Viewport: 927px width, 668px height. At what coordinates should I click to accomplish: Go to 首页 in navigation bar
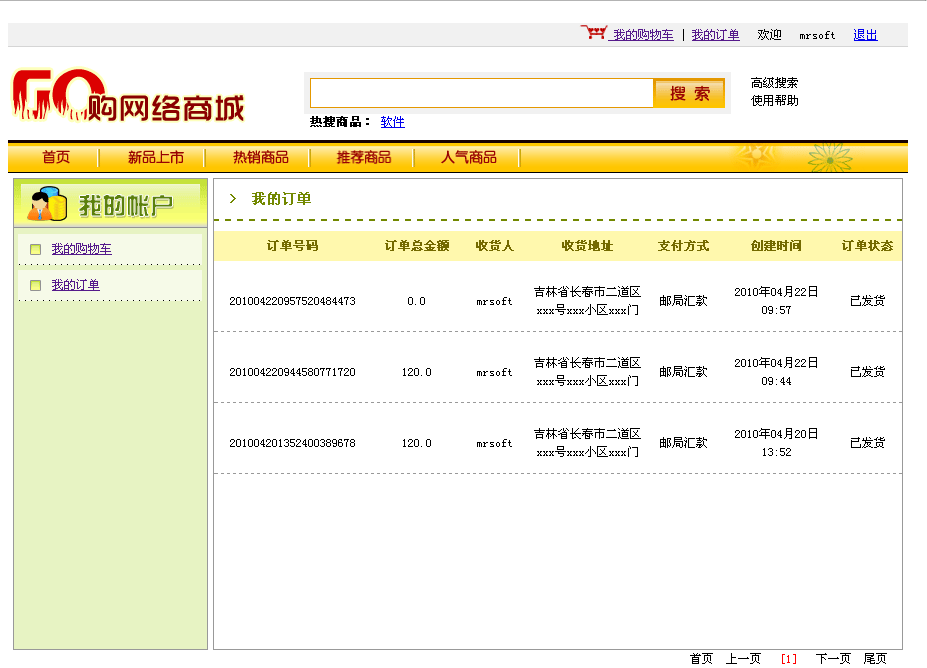(x=56, y=157)
